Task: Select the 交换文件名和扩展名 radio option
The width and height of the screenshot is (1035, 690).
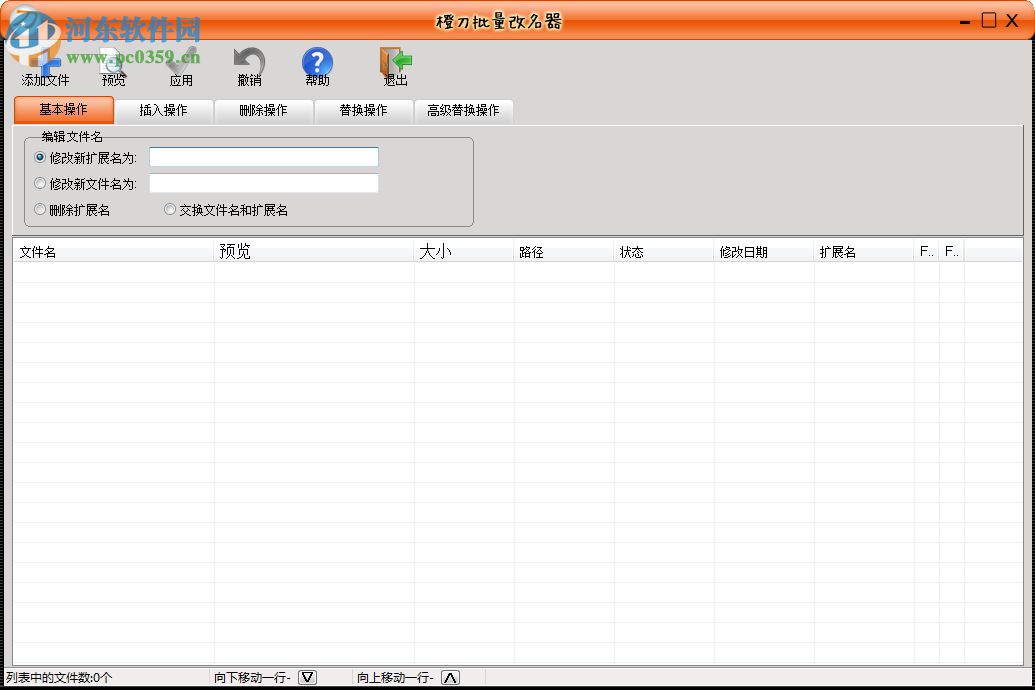Action: [169, 209]
